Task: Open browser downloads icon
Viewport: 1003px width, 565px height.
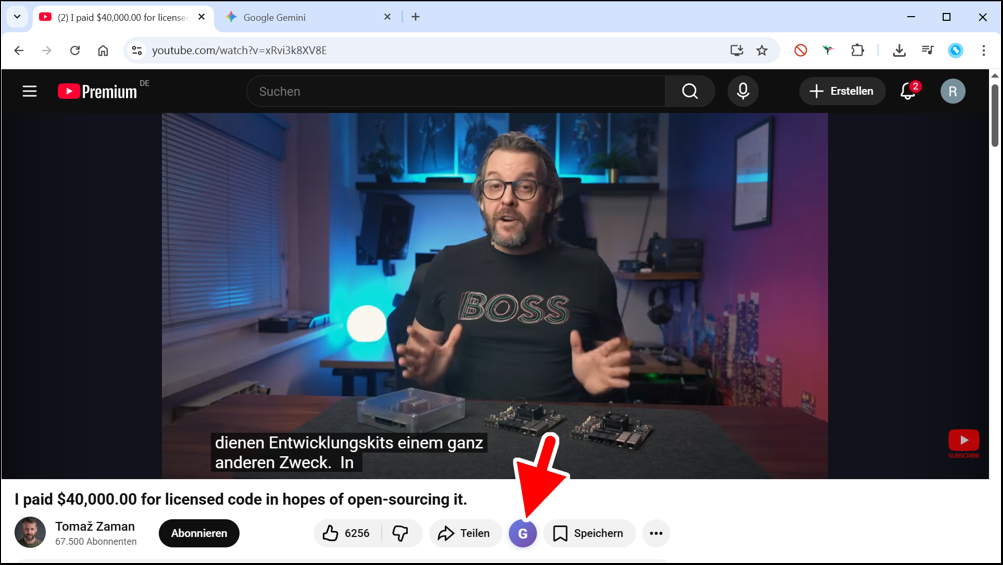Action: [x=899, y=50]
